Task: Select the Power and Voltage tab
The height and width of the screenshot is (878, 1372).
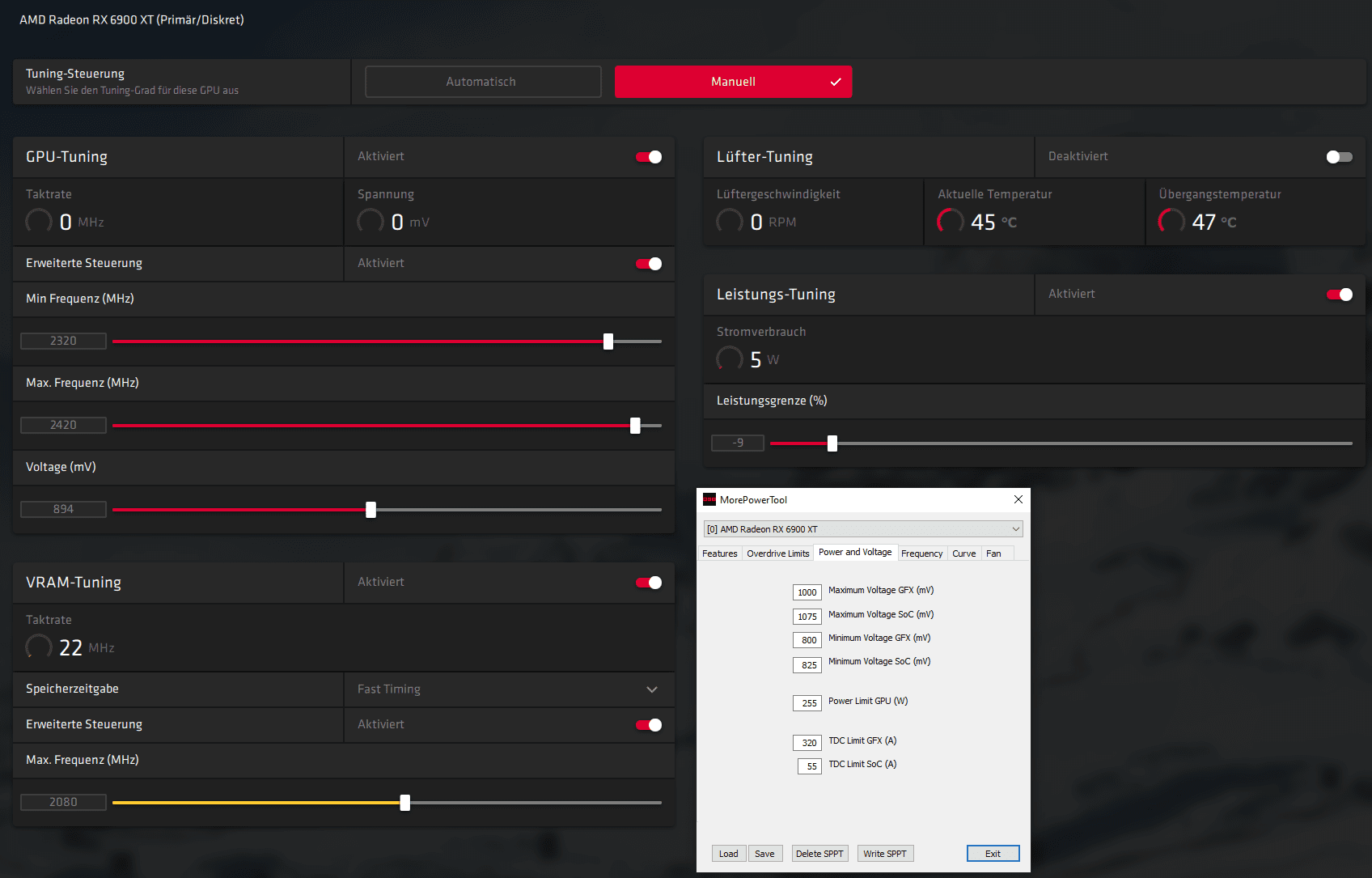Action: click(x=855, y=552)
